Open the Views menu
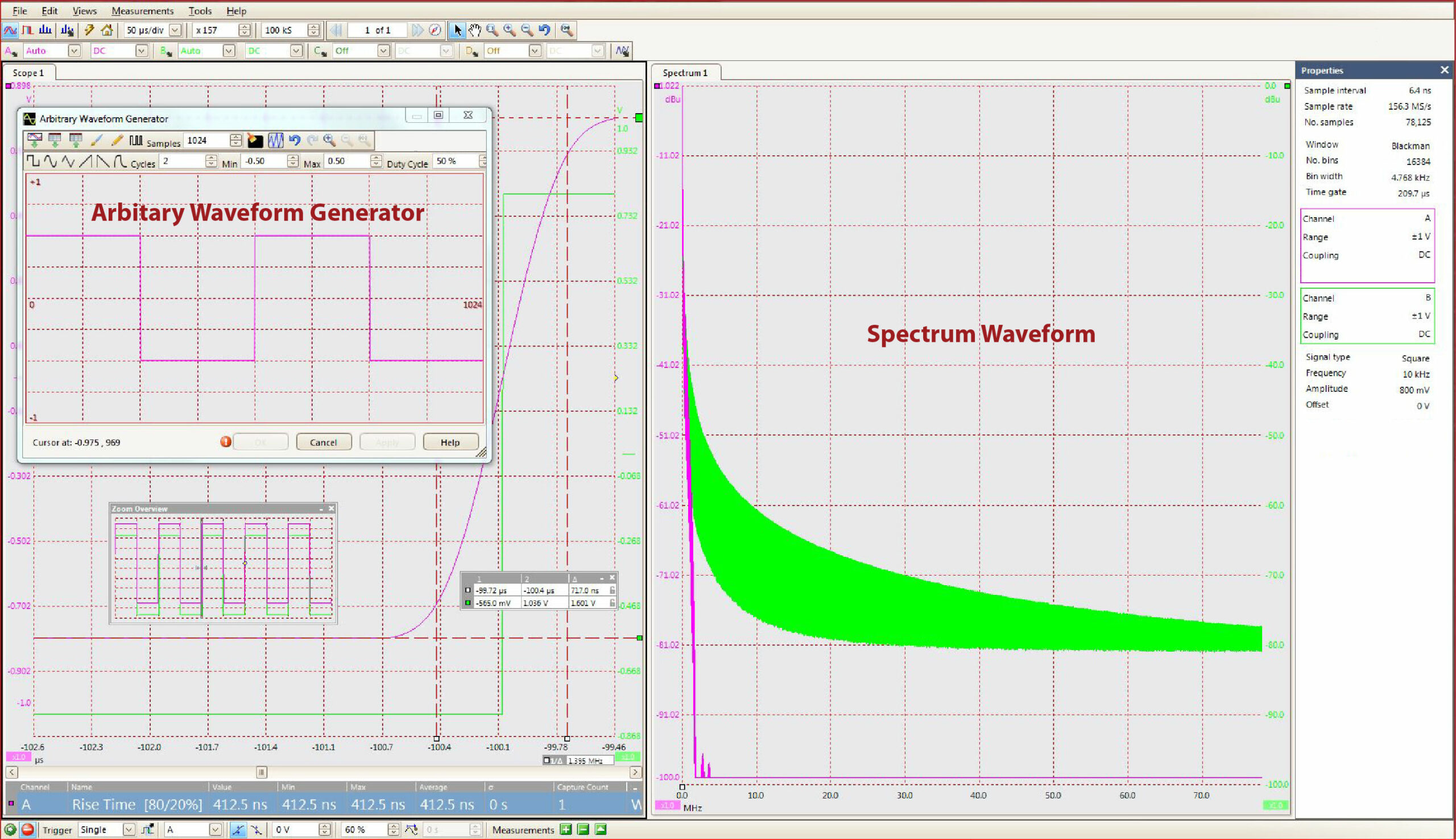Screen dimensions: 1456x840 point(84,11)
